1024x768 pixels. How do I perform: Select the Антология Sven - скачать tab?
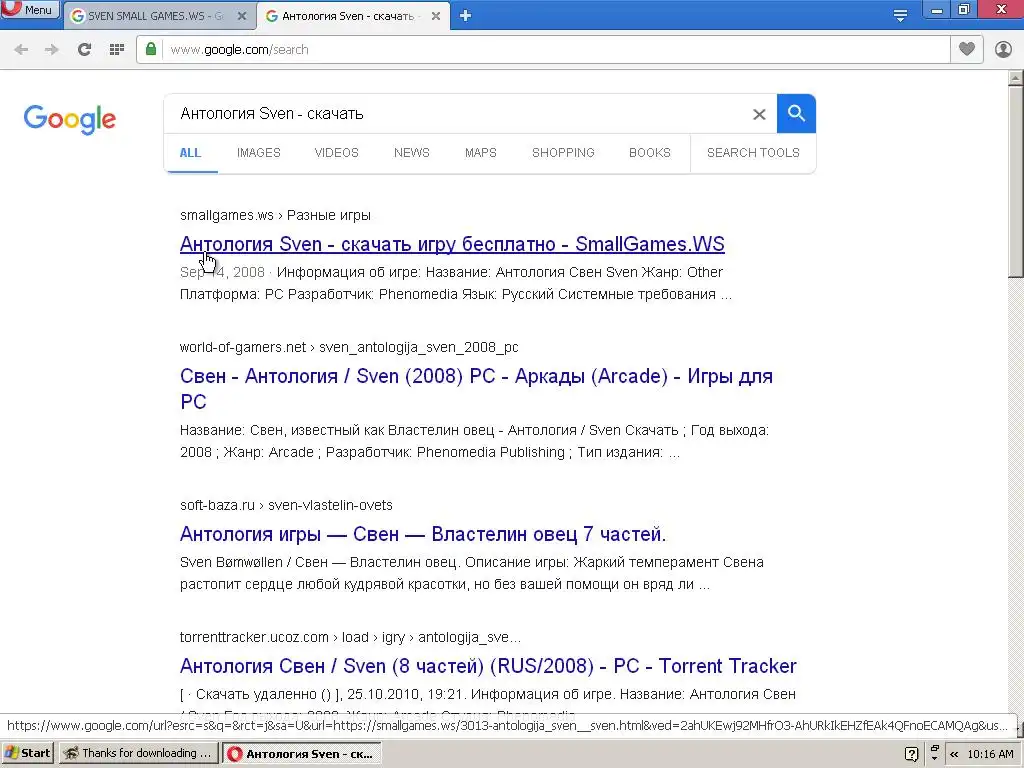pyautogui.click(x=347, y=16)
